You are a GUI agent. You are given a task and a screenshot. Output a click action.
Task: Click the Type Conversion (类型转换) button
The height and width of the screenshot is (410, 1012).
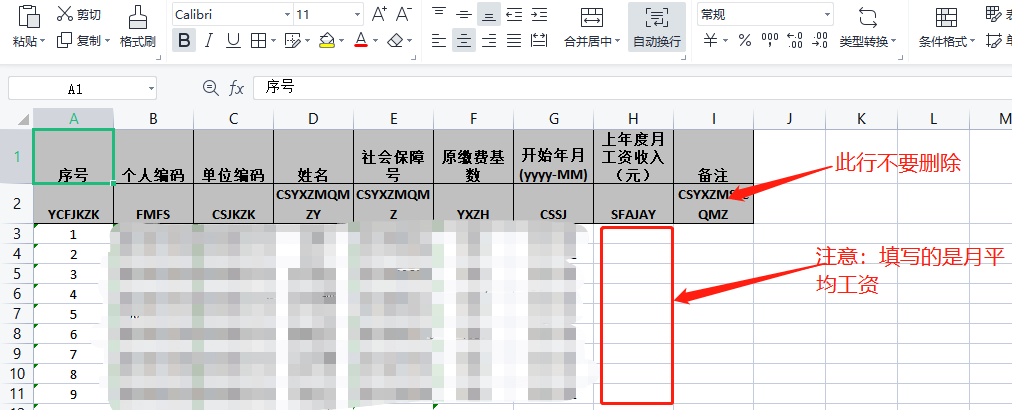click(x=867, y=27)
